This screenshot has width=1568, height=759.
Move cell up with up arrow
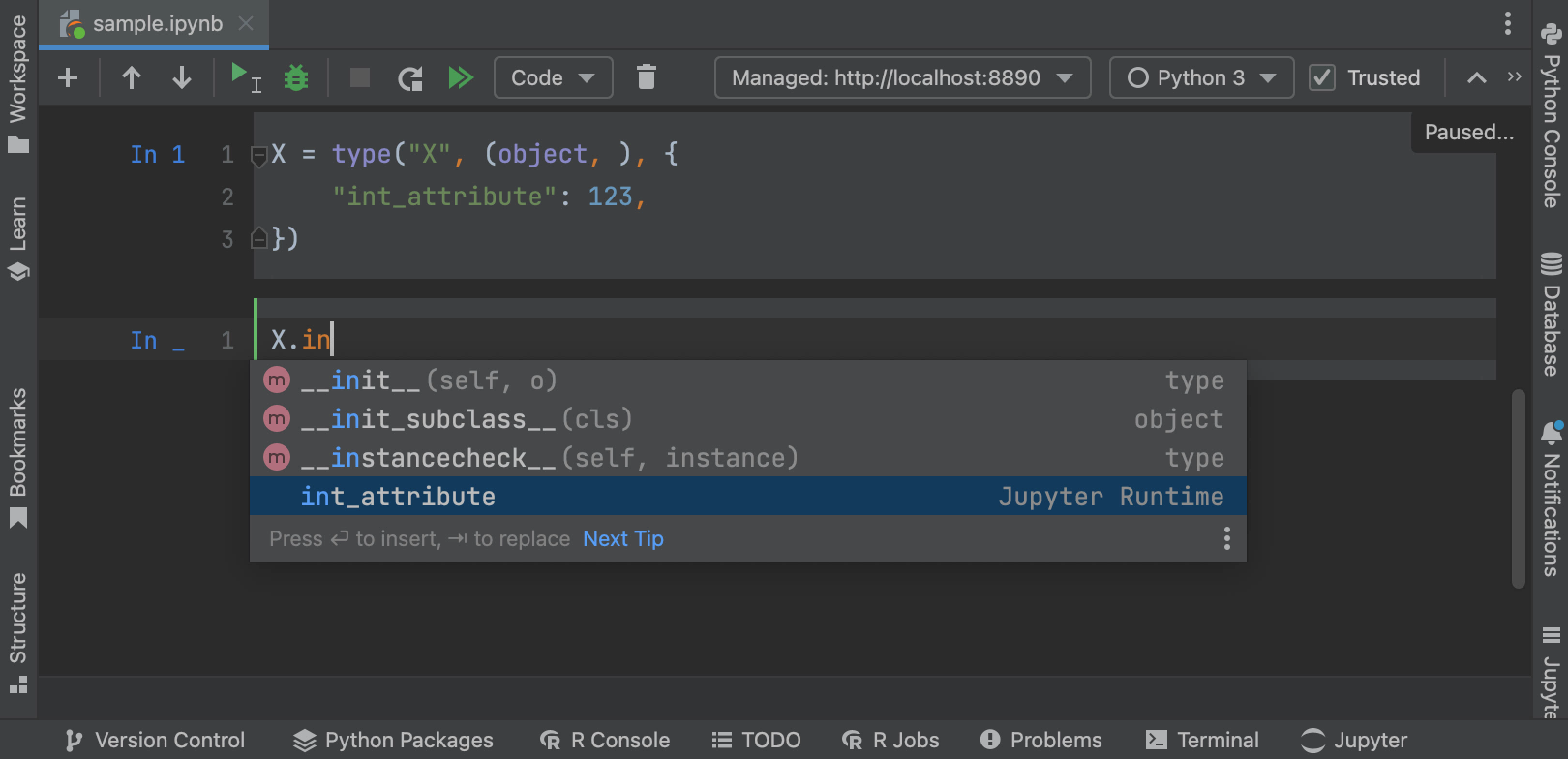132,77
